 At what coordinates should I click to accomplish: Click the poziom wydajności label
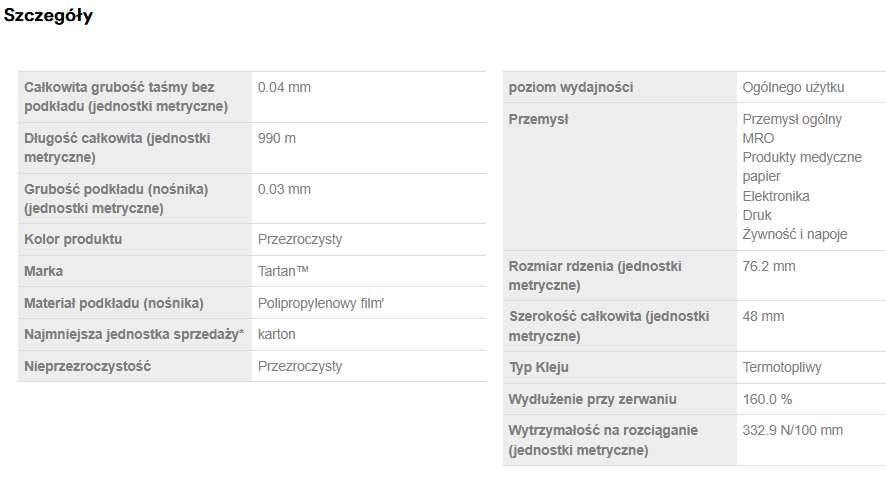(571, 87)
